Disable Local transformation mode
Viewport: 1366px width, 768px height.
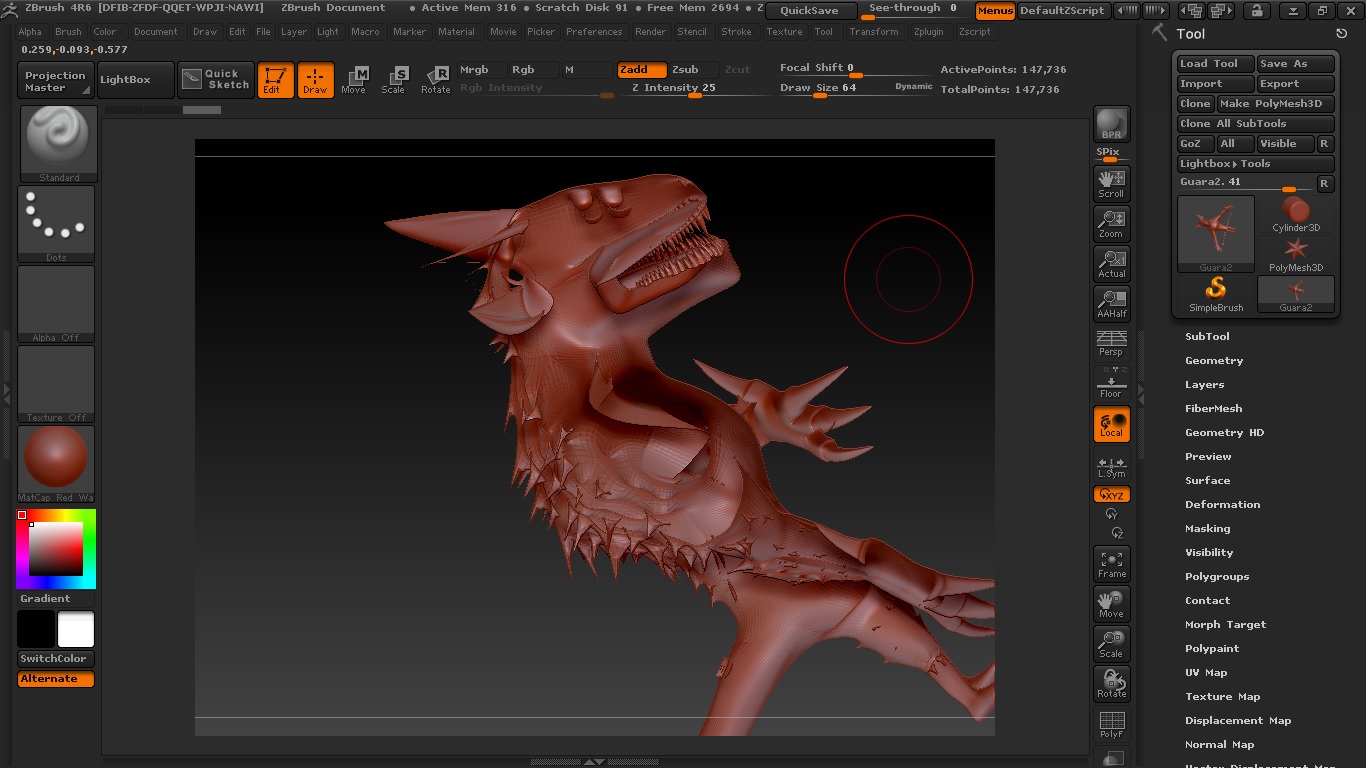coord(1111,424)
